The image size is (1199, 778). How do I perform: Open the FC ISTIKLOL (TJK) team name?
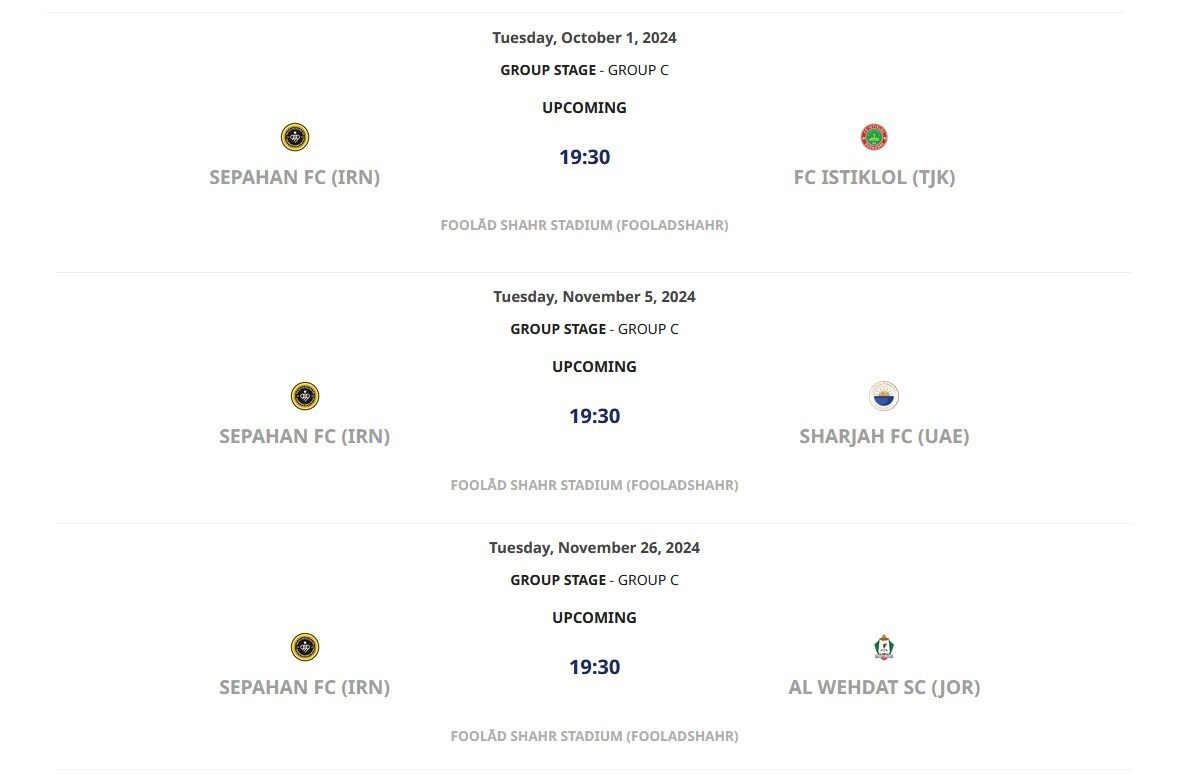pyautogui.click(x=874, y=178)
